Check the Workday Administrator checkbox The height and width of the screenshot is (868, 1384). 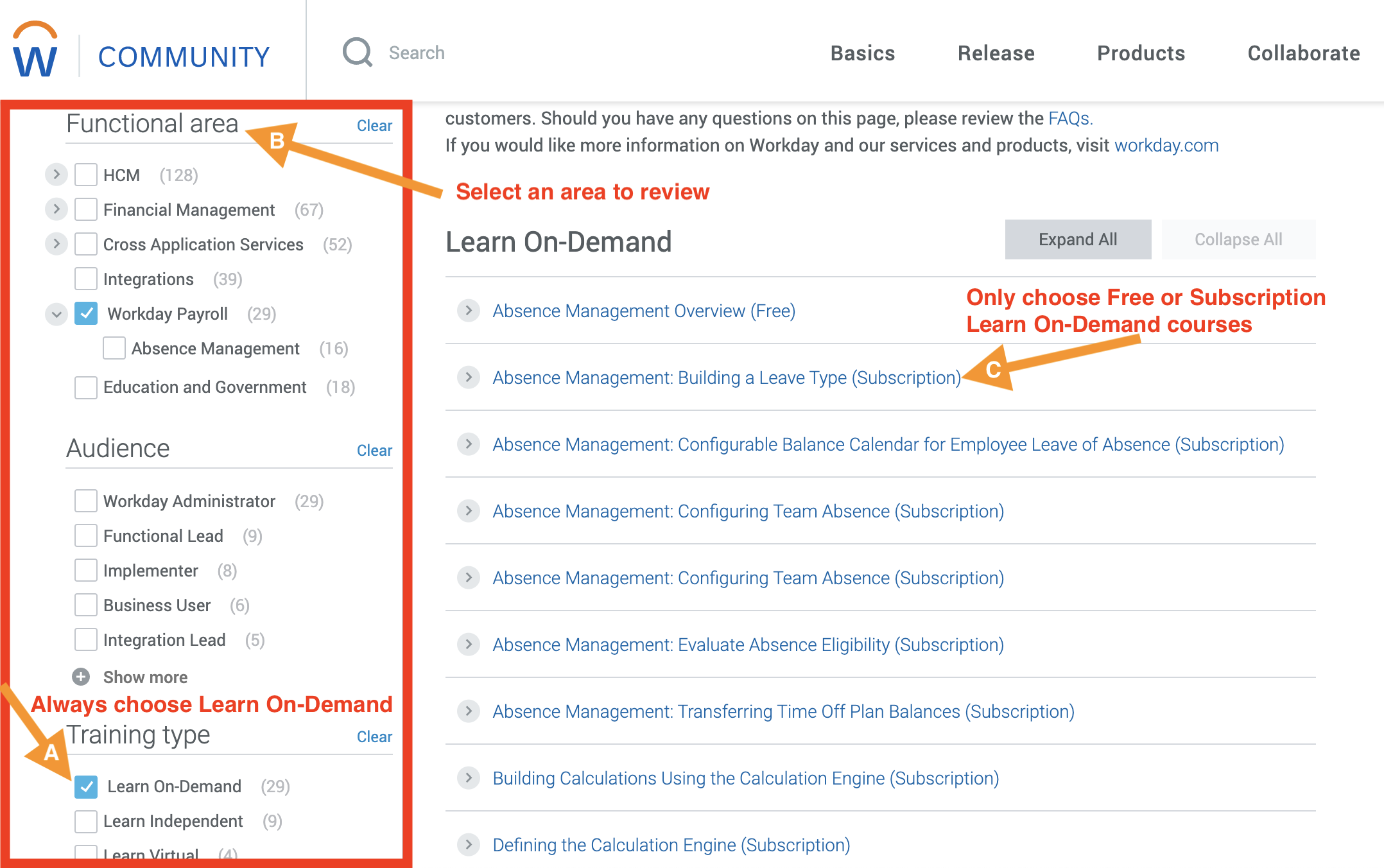pyautogui.click(x=86, y=501)
